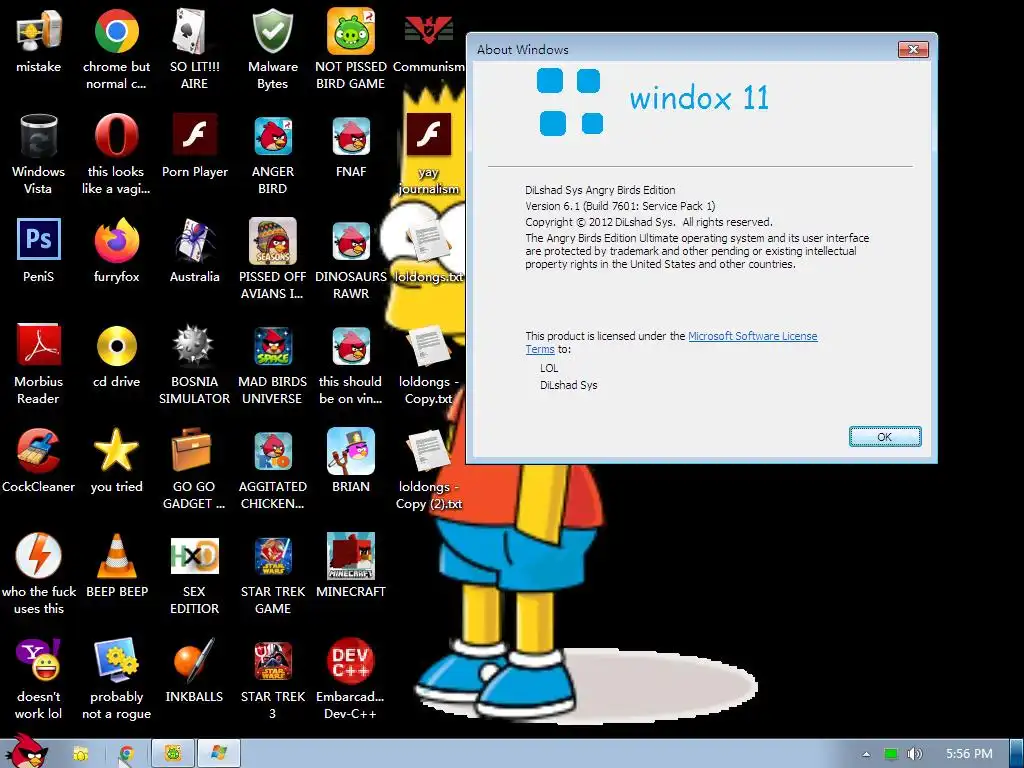Open the INKBALLS icon
1024x768 pixels.
click(194, 660)
